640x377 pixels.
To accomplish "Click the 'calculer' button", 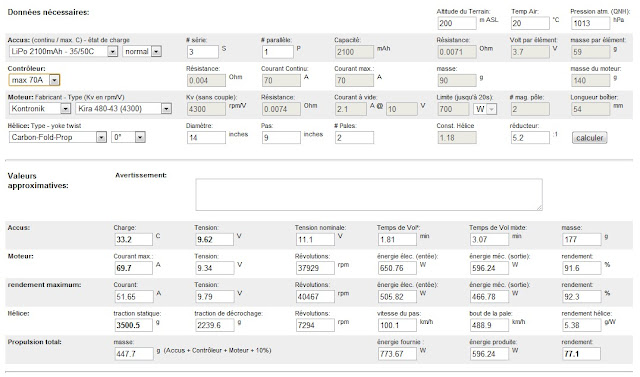I will pyautogui.click(x=589, y=138).
